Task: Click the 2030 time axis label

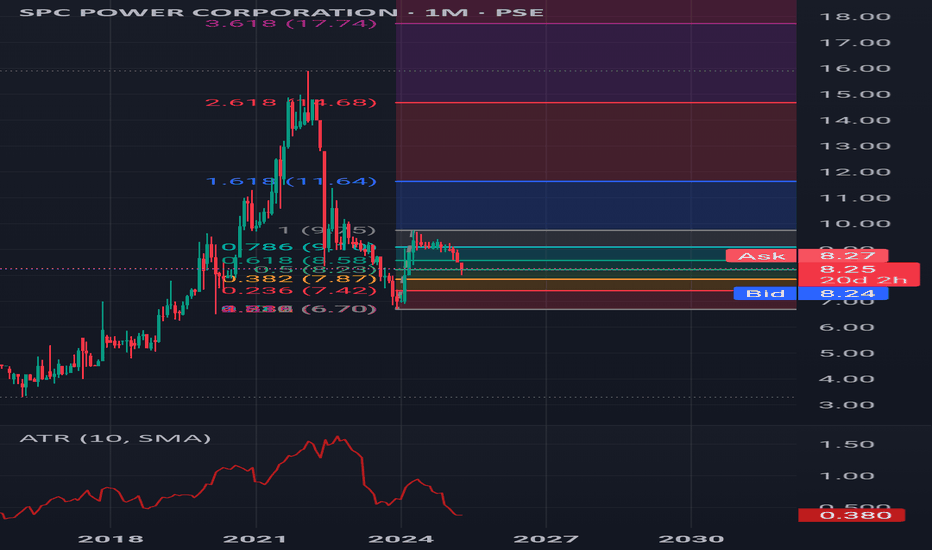Action: [691, 539]
